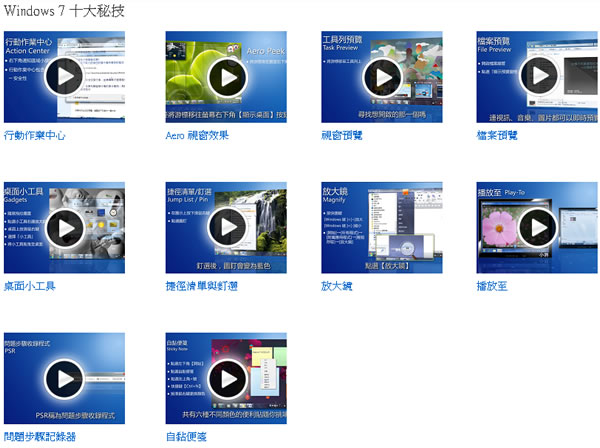This screenshot has height=448, width=600.
Task: Play the Action Center video
Action: tap(65, 77)
